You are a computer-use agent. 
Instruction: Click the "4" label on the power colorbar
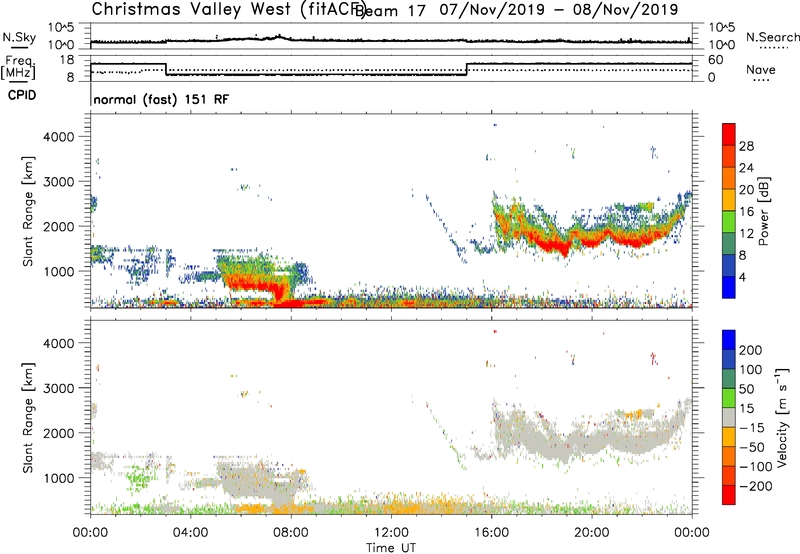coord(742,277)
